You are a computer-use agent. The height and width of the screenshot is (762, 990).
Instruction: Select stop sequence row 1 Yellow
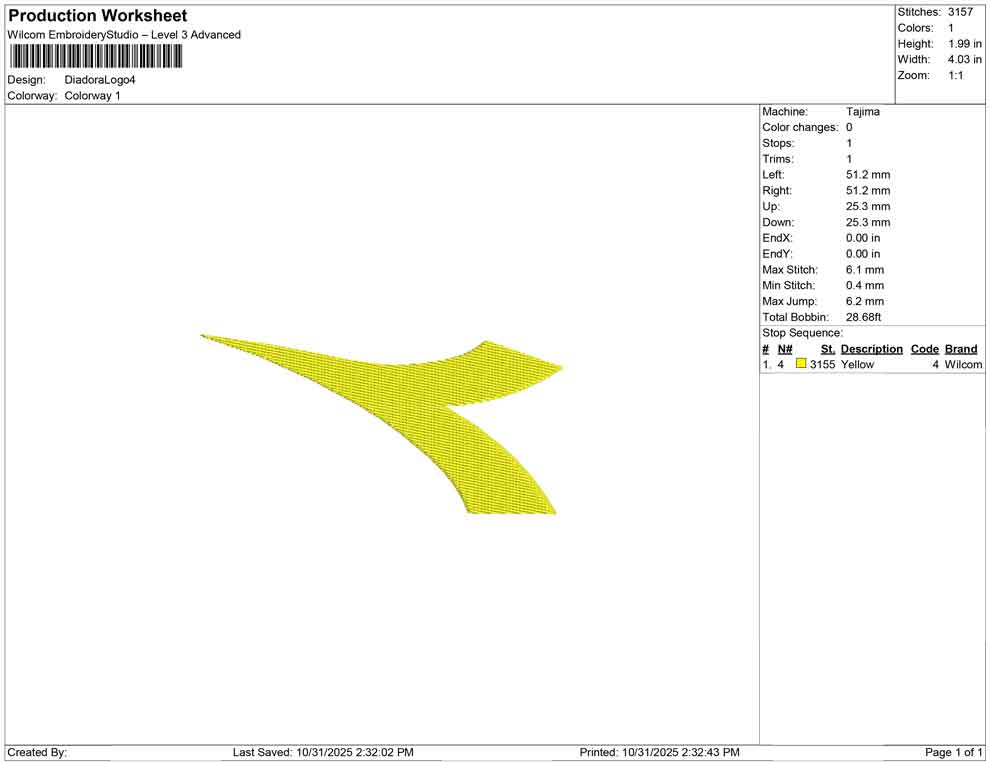858,364
